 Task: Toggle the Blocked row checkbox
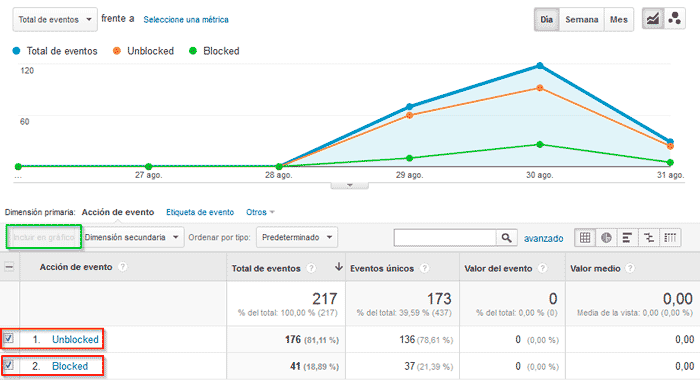pos(8,365)
